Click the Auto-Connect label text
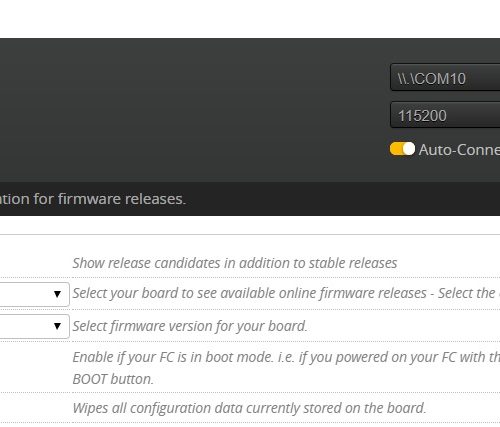The height and width of the screenshot is (427, 500). [x=459, y=150]
